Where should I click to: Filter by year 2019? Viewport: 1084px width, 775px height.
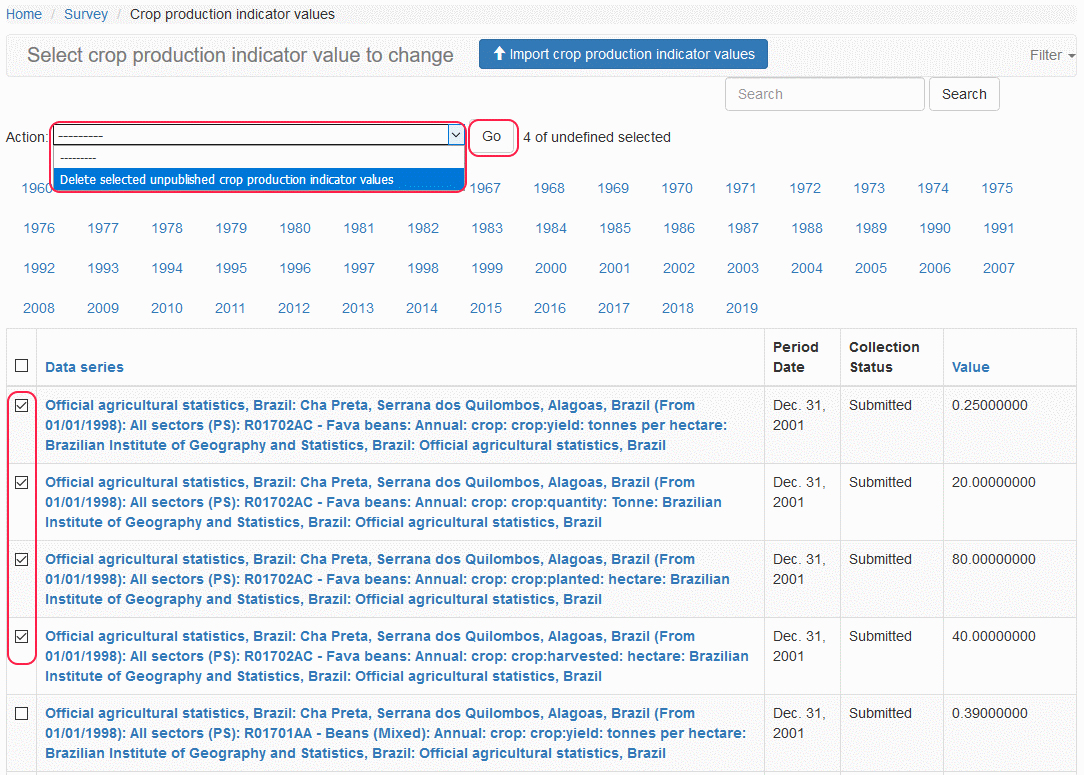(x=742, y=308)
